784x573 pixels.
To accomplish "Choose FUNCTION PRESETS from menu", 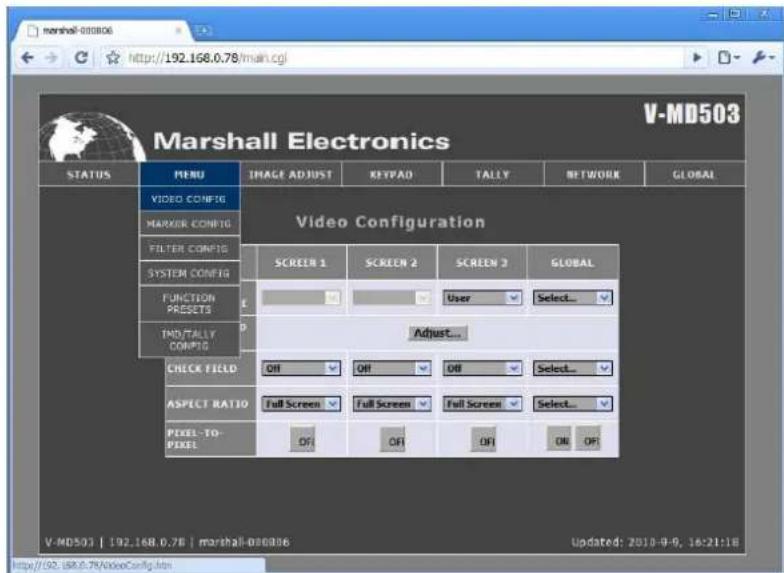I will 190,304.
